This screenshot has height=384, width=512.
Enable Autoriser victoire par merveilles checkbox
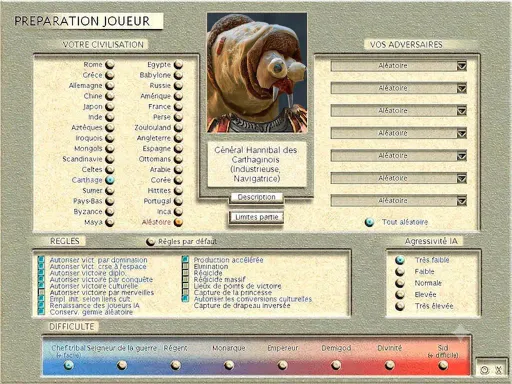point(41,292)
